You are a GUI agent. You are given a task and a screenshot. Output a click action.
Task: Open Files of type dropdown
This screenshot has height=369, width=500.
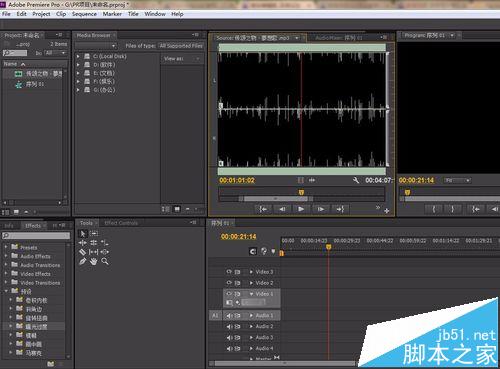tap(181, 46)
